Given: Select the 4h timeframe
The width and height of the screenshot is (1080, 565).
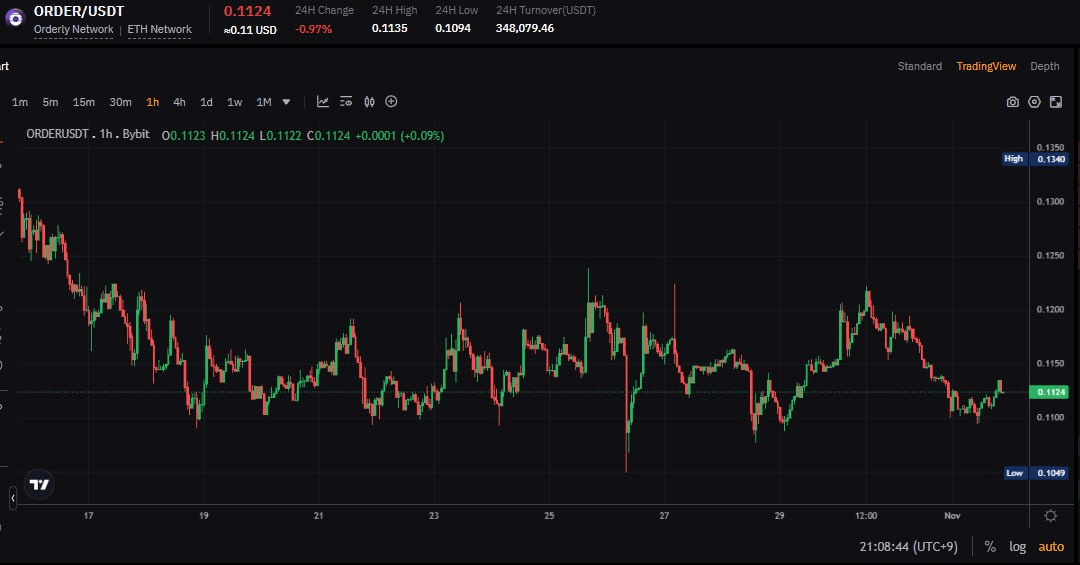Looking at the screenshot, I should pyautogui.click(x=179, y=102).
